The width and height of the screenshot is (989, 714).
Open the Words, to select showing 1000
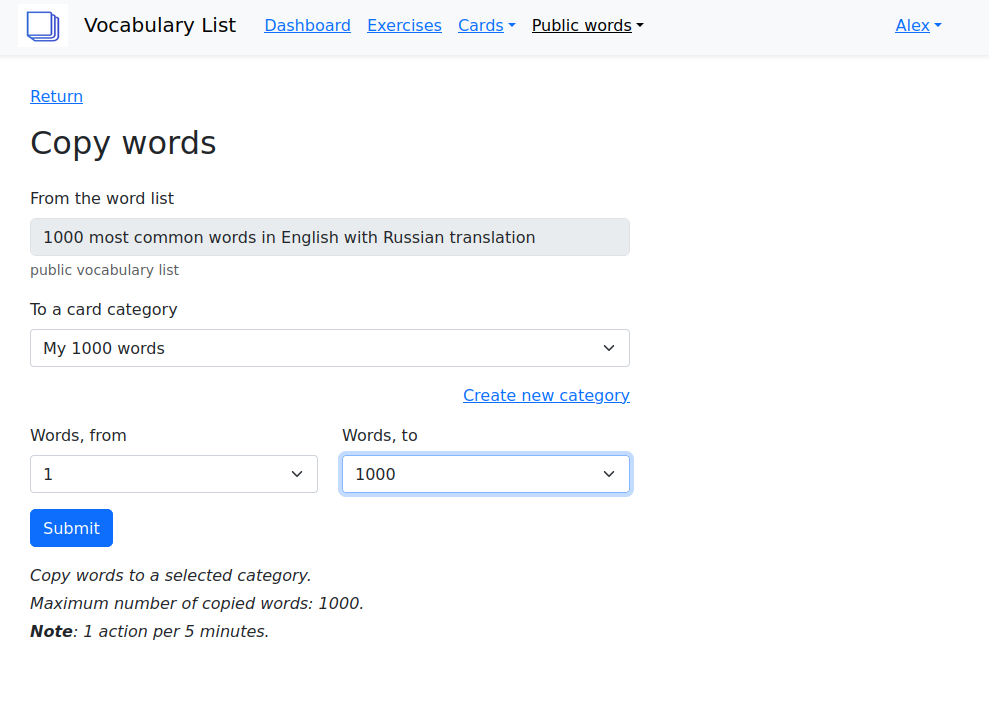click(x=470, y=475)
